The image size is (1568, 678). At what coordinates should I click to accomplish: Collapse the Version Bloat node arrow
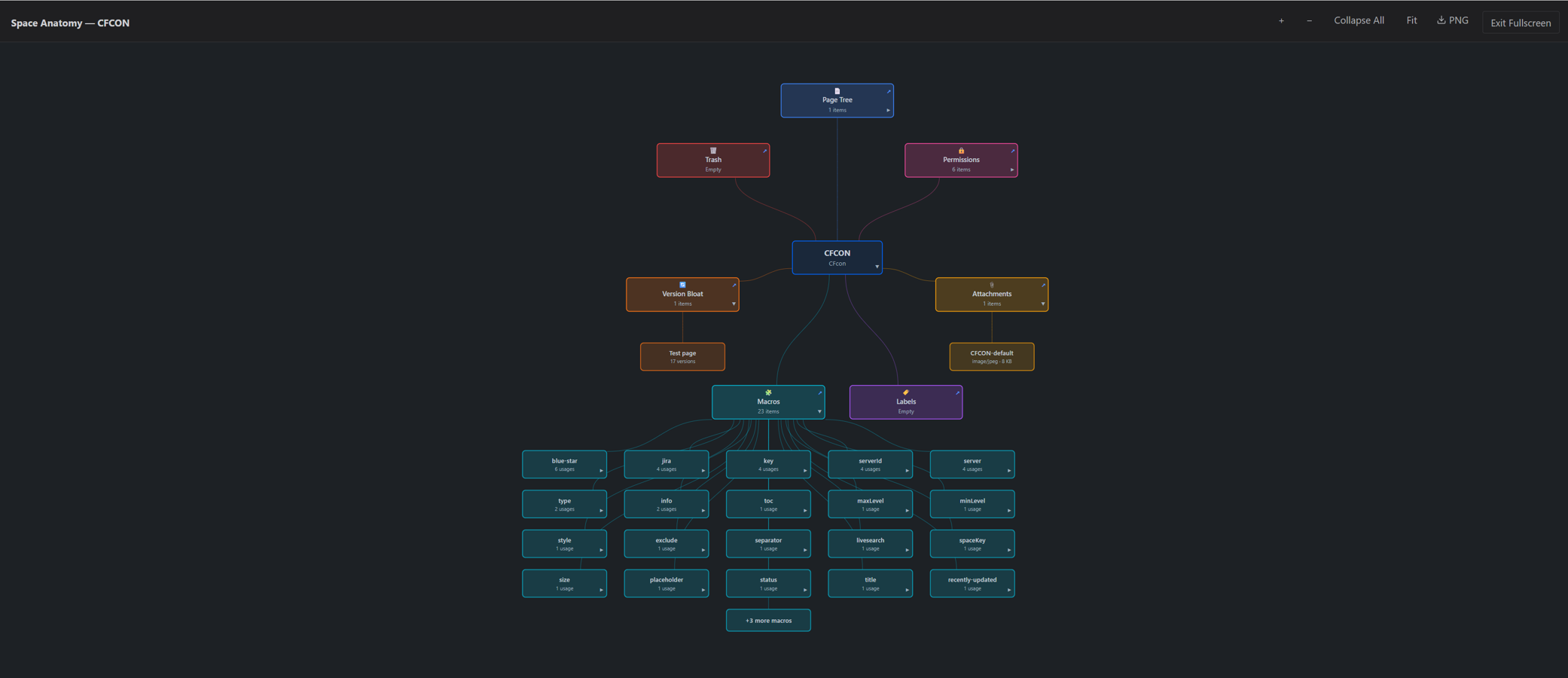734,304
